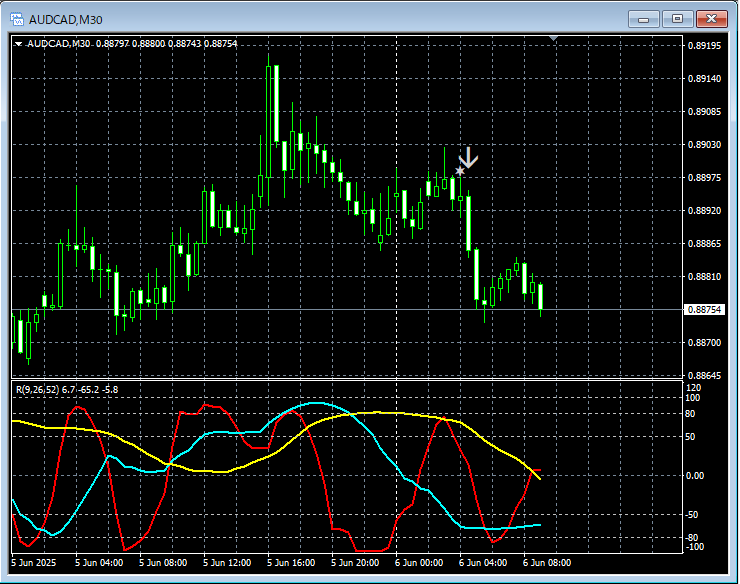Click price scale value 0.89085
The height and width of the screenshot is (584, 740).
705,112
